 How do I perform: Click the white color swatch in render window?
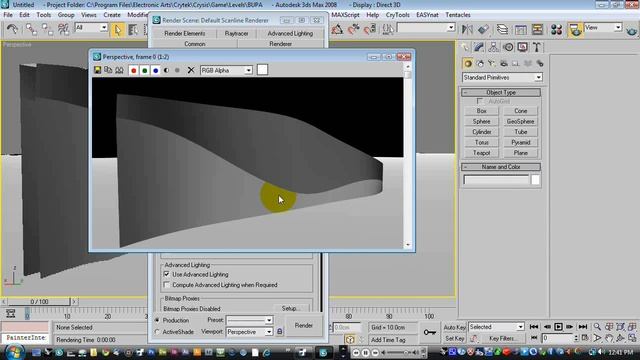262,70
